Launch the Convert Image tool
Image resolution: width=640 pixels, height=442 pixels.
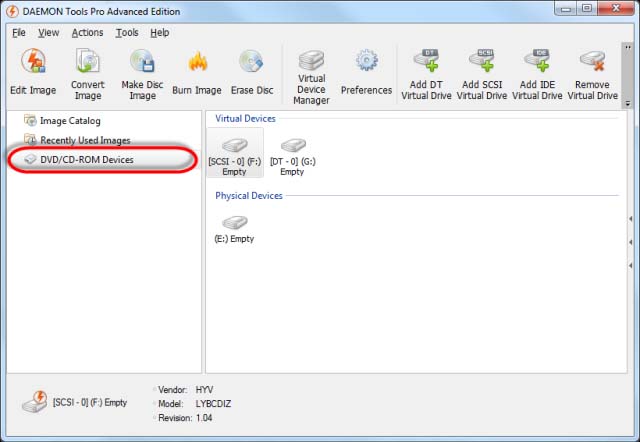pyautogui.click(x=88, y=74)
